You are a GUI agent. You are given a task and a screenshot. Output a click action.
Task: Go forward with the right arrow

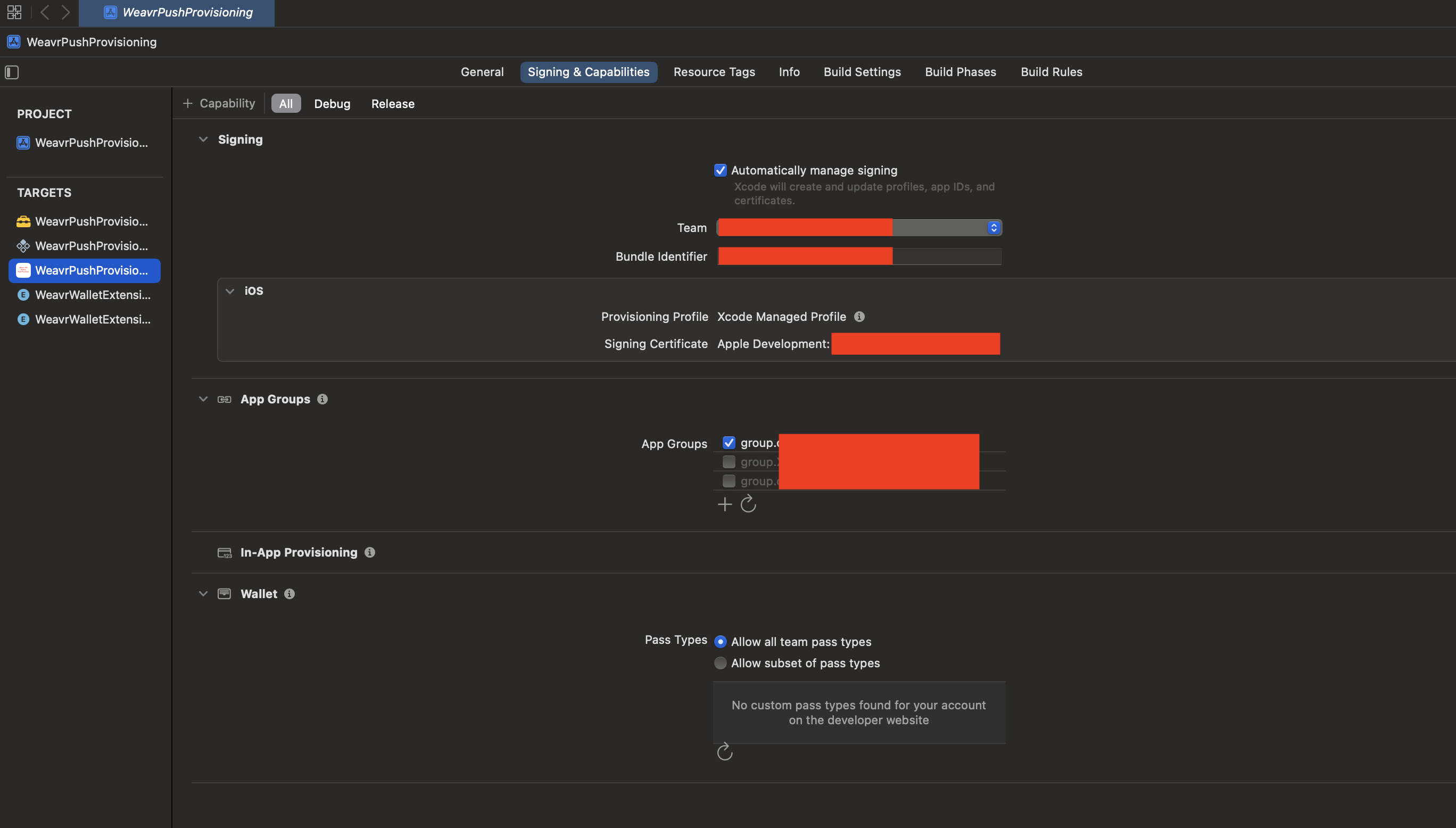(65, 12)
